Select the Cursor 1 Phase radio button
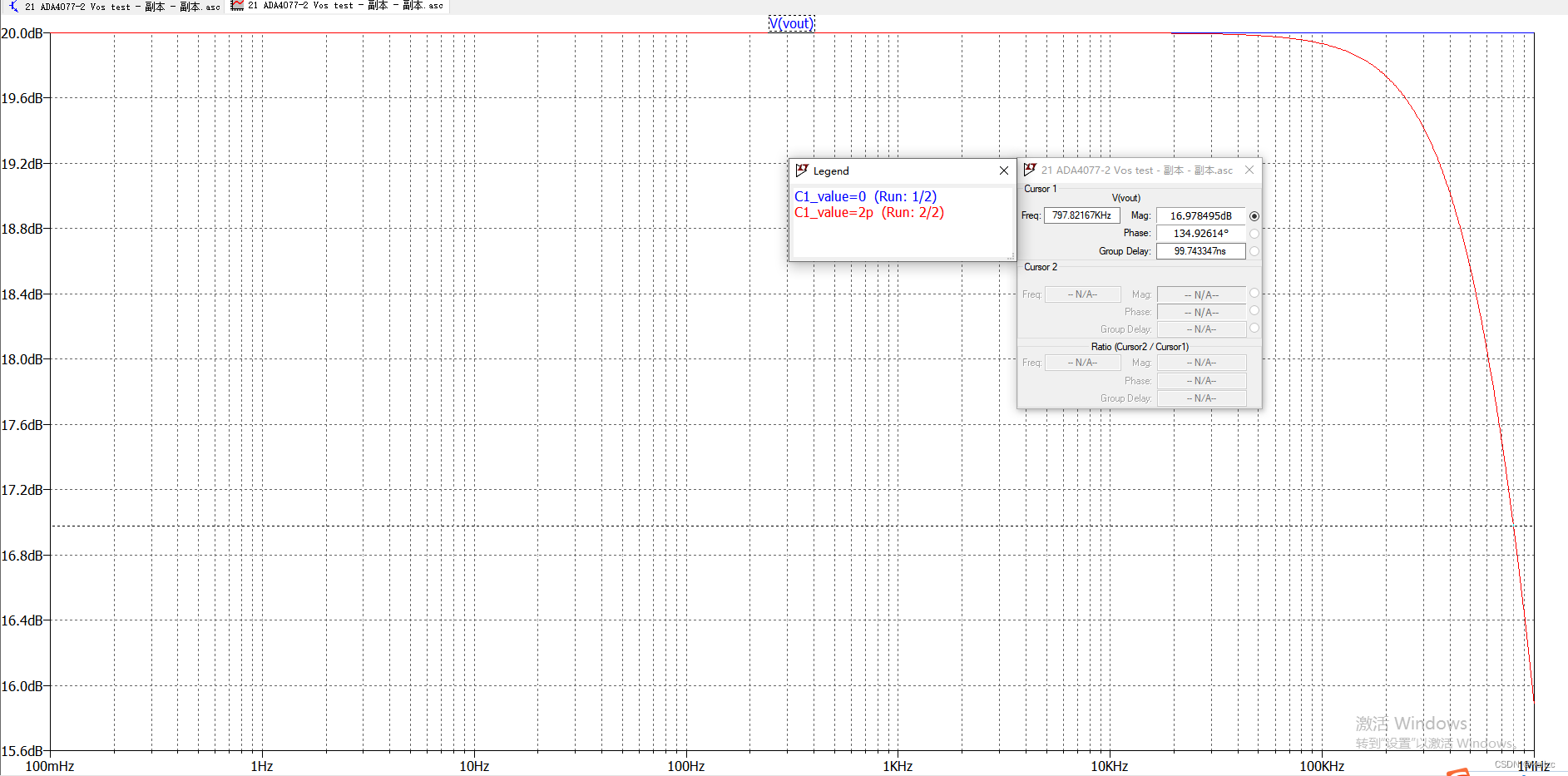 pyautogui.click(x=1254, y=234)
